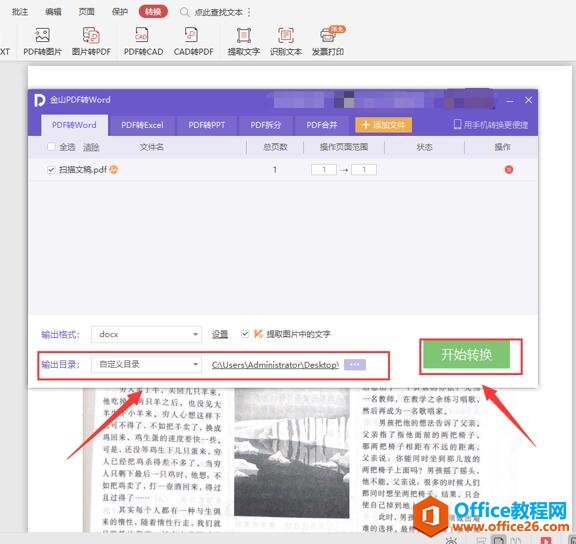
Task: Click the browse folder ellipsis button
Action: 354,364
